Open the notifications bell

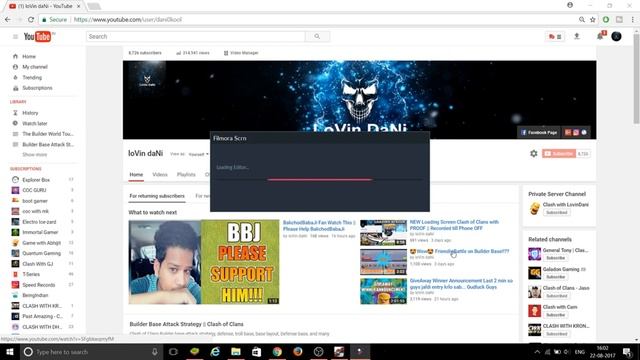tap(600, 36)
